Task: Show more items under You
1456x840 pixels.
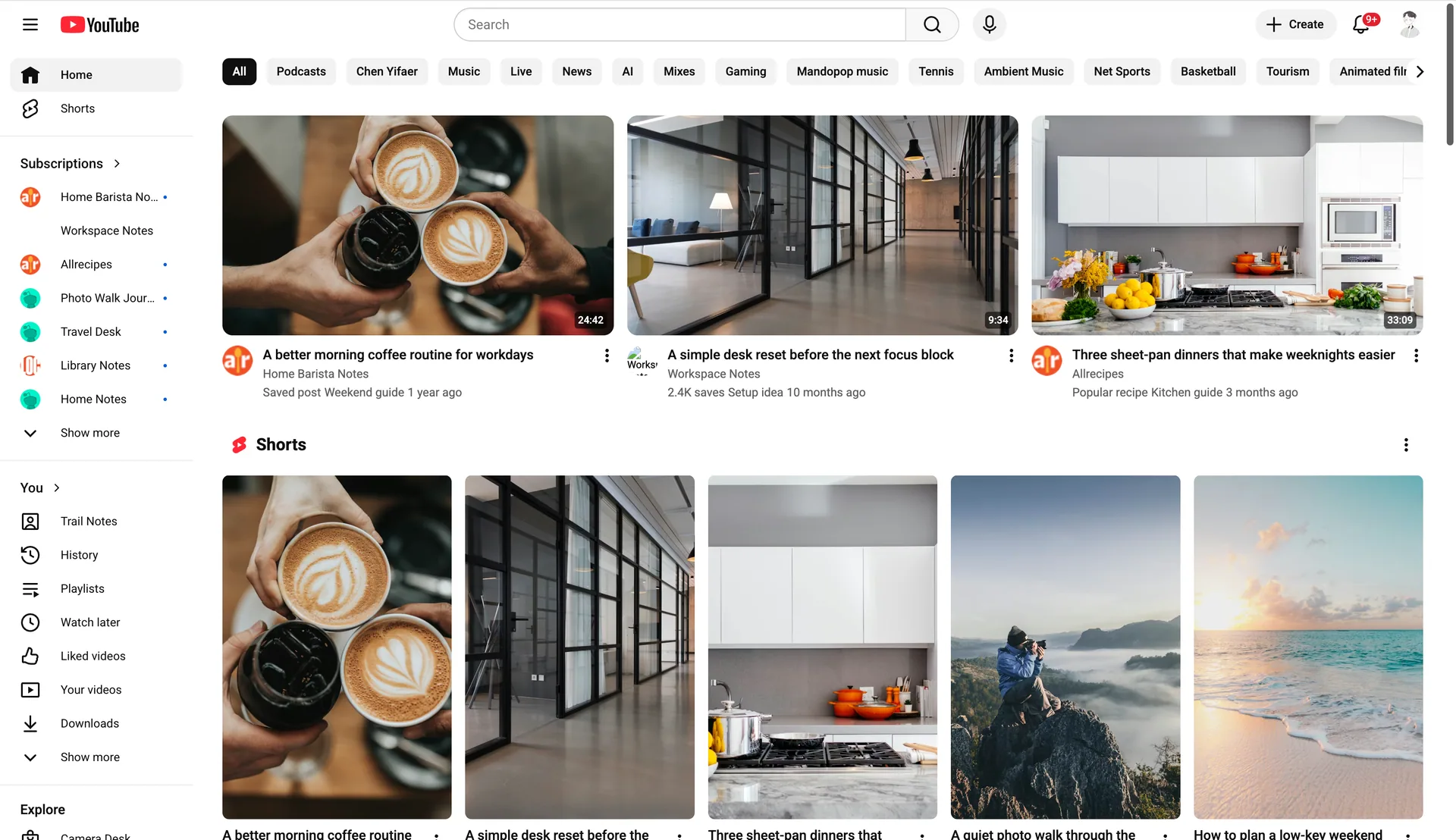Action: coord(96,757)
